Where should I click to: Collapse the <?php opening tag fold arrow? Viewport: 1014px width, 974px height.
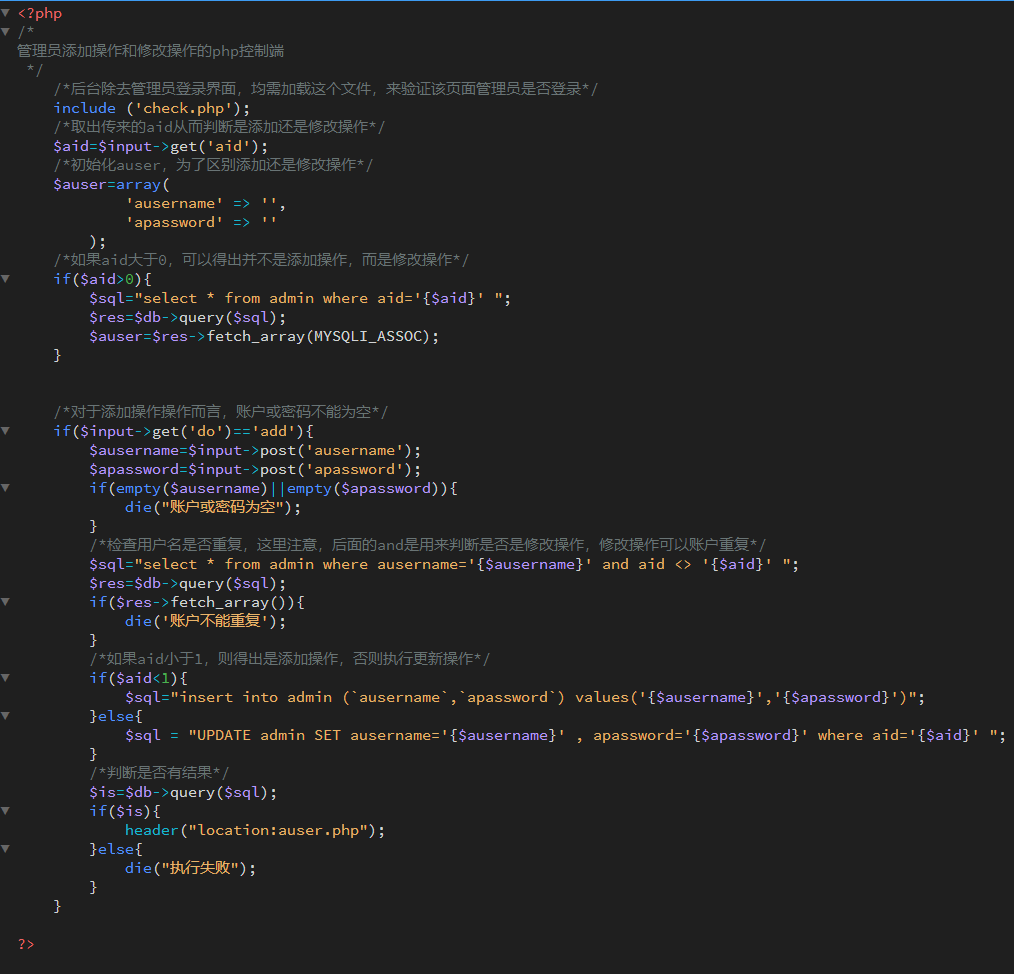point(5,13)
